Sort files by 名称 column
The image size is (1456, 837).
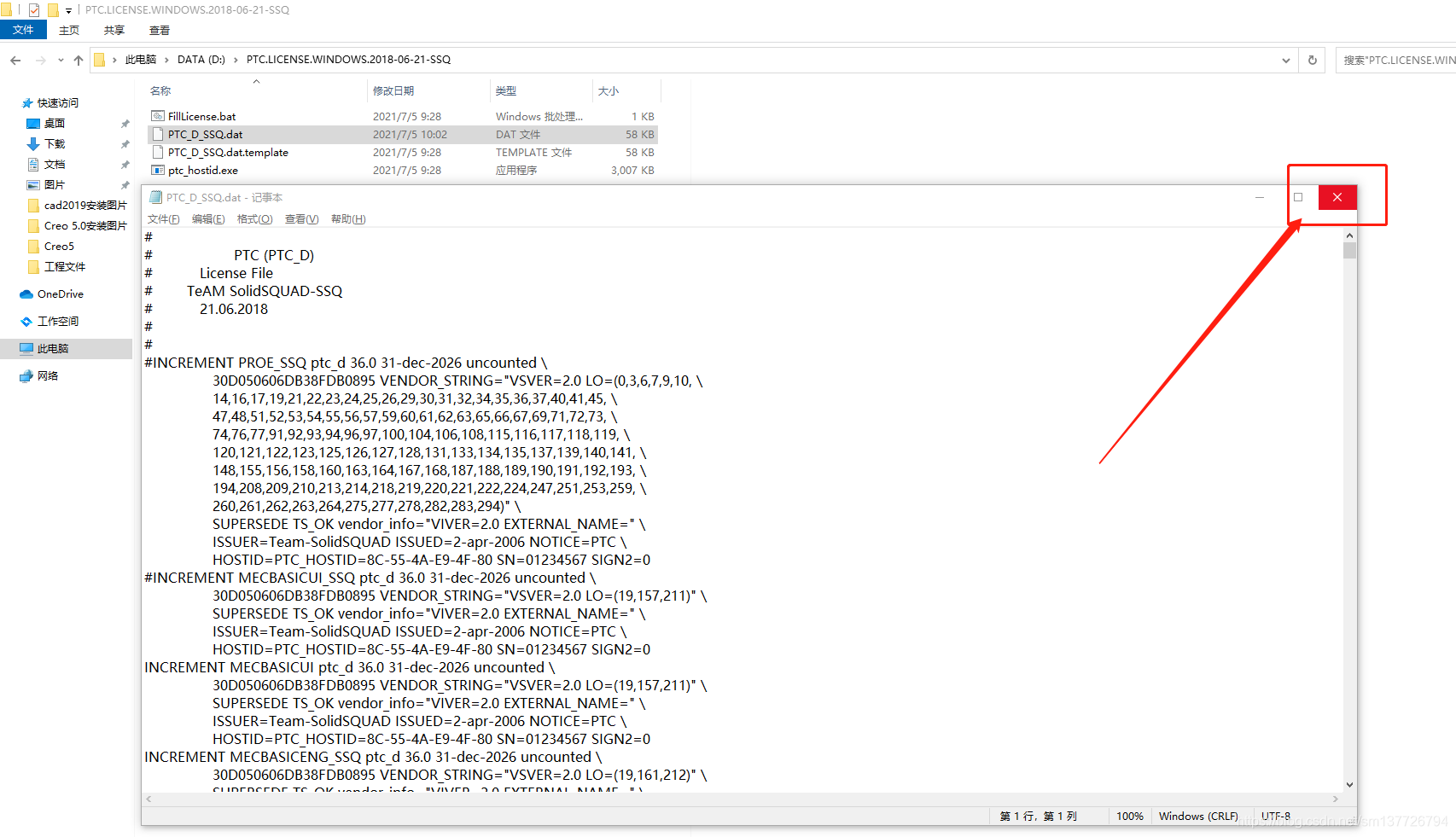160,90
